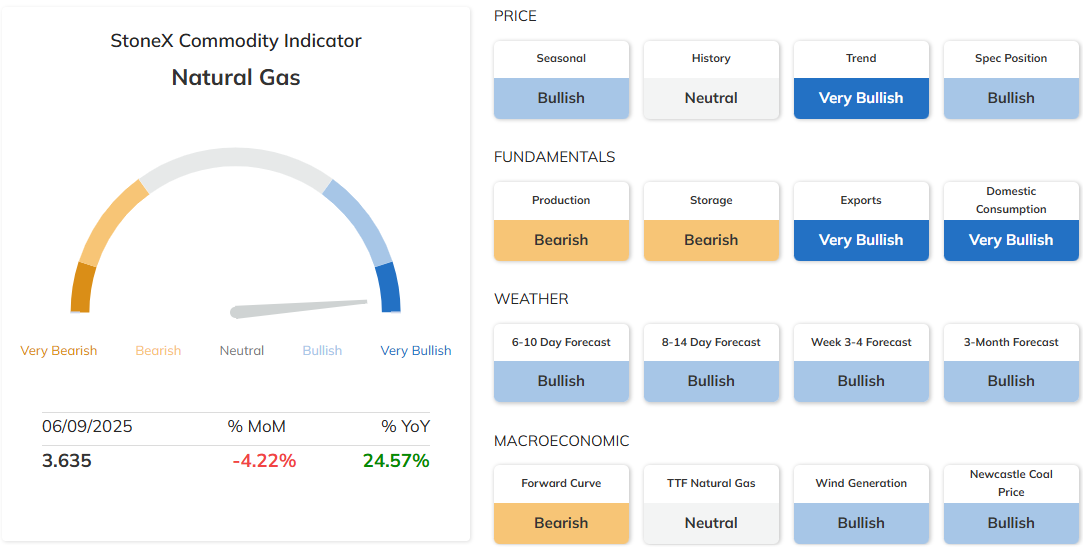The image size is (1083, 547).
Task: Click the 3-Month Forecast card
Action: pos(1010,363)
